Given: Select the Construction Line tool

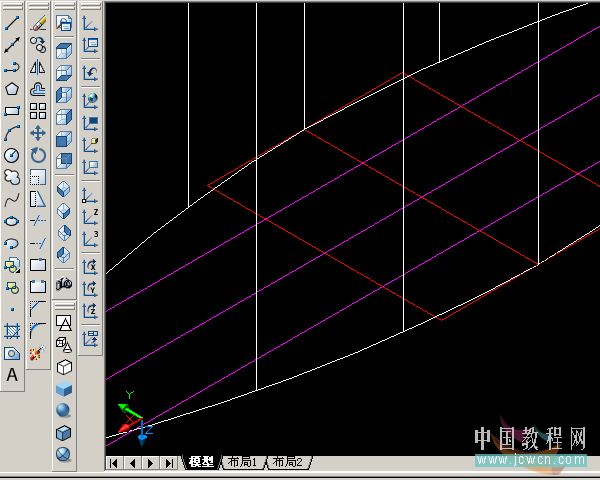Looking at the screenshot, I should click(x=12, y=45).
